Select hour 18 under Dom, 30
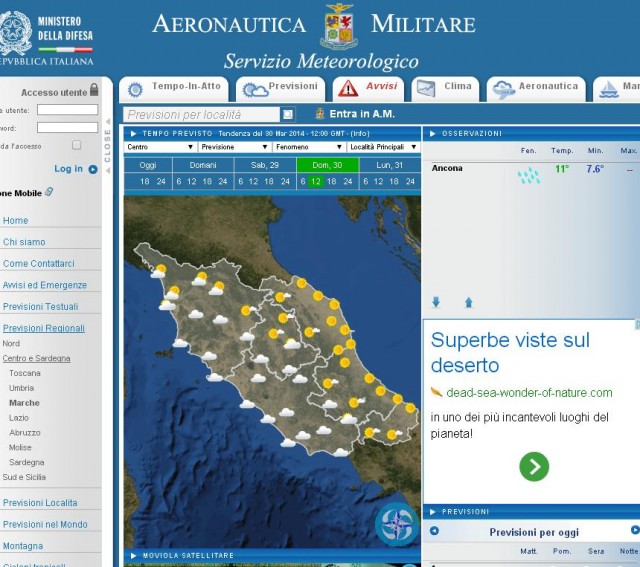640x567 pixels. 331,182
